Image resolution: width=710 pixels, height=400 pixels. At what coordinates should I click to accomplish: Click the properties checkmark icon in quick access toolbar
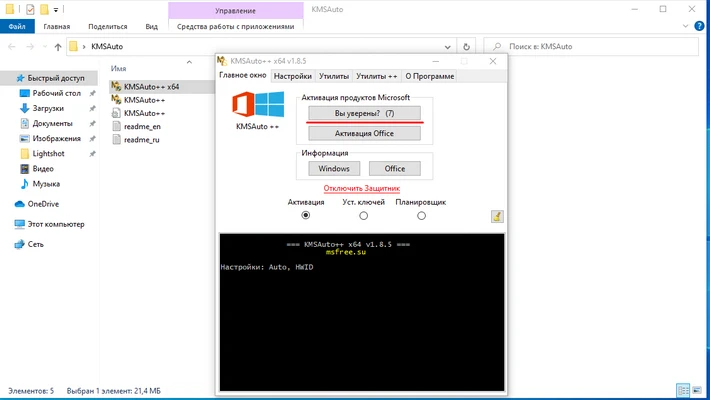(30, 9)
